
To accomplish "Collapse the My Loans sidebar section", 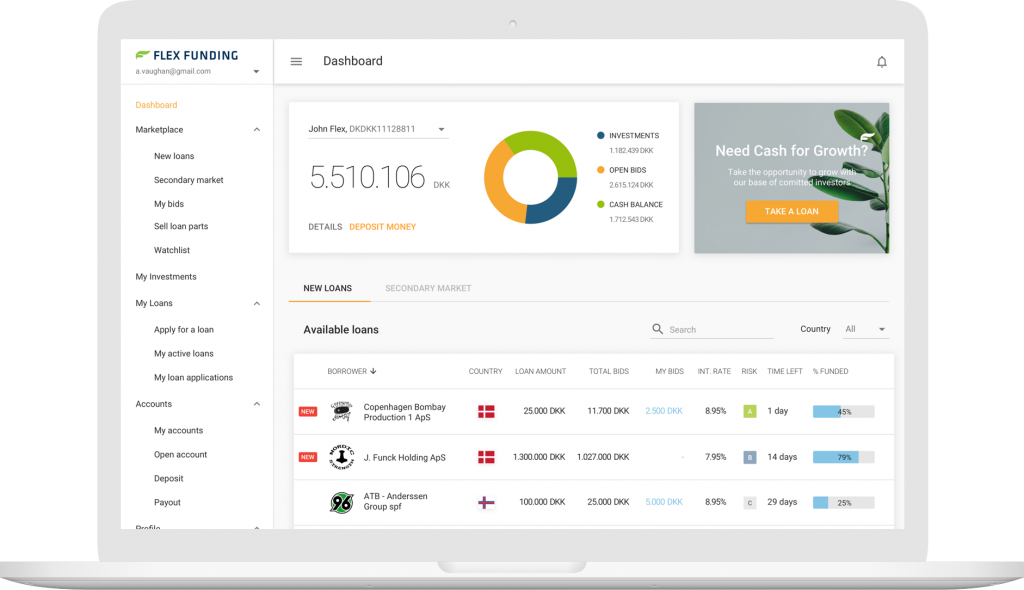I will [257, 304].
